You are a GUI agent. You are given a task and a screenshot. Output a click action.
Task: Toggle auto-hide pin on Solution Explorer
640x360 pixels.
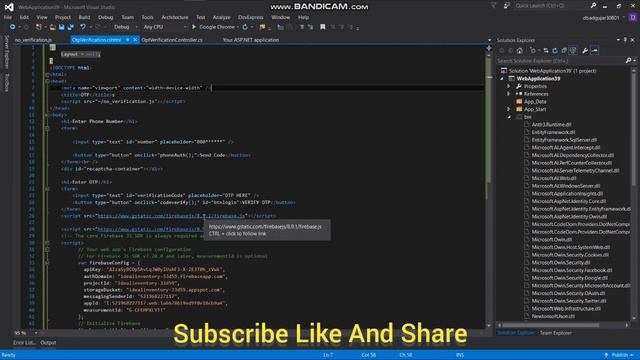tap(625, 40)
